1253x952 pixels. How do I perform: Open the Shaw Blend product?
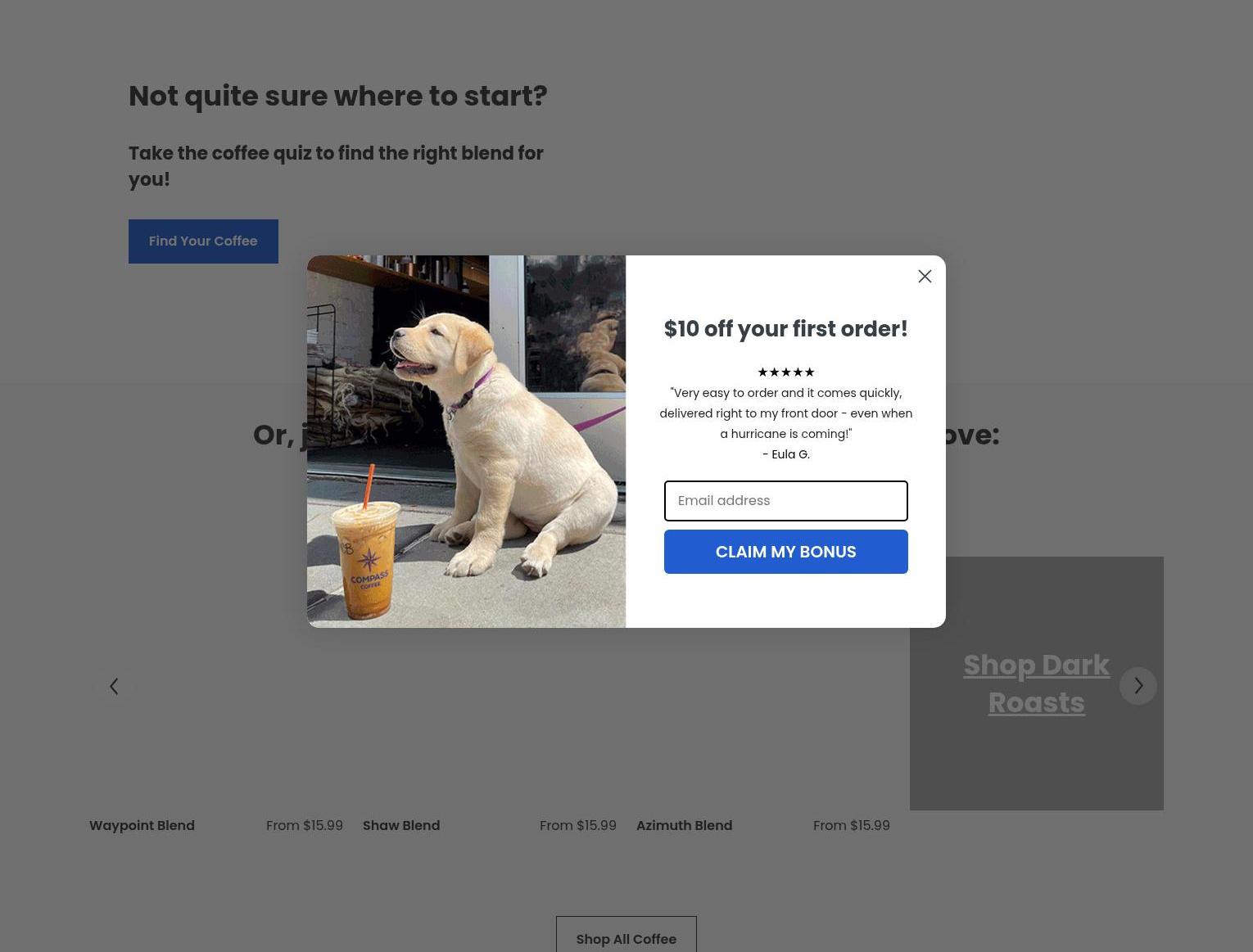401,825
